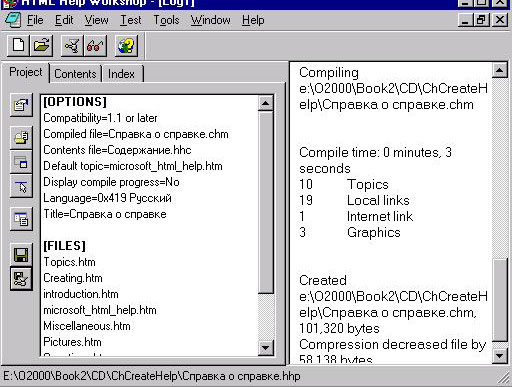Open the File menu

(x=35, y=20)
